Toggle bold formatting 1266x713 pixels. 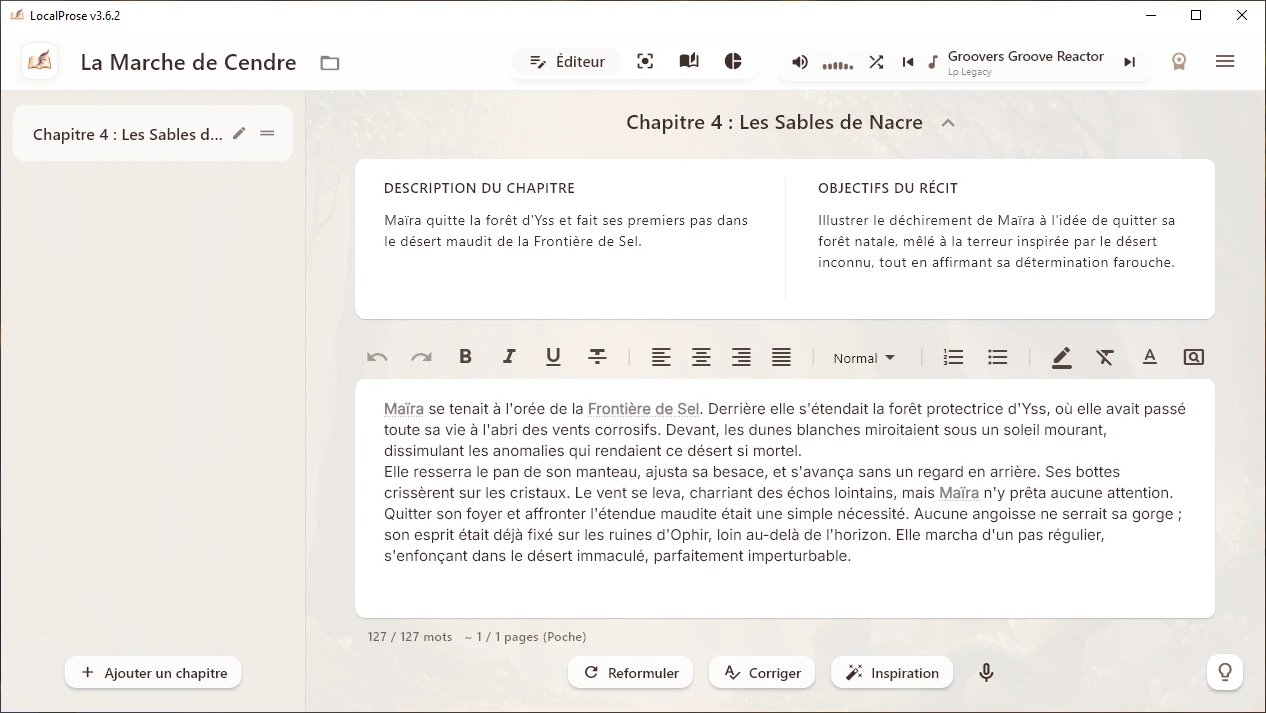click(x=465, y=357)
